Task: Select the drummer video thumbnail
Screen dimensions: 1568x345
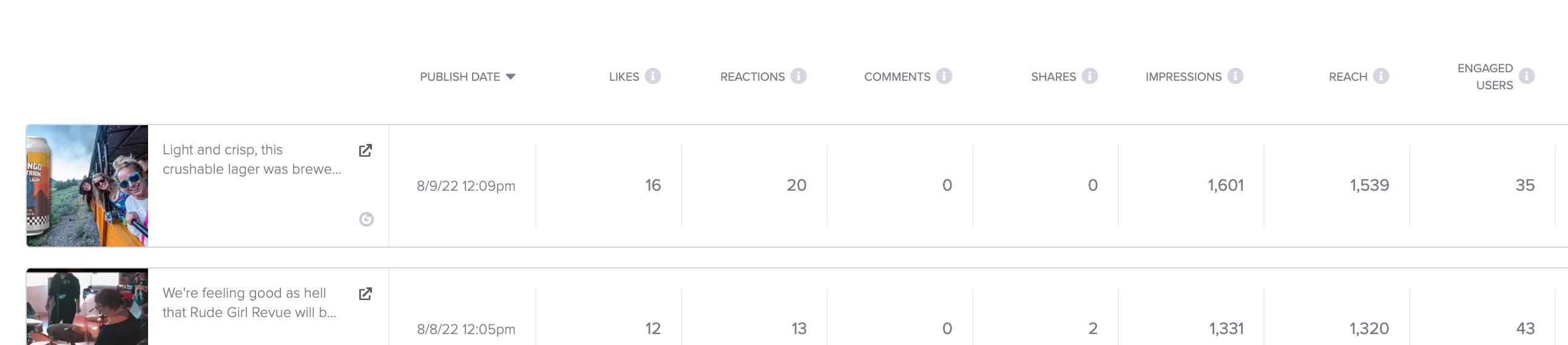Action: point(87,307)
